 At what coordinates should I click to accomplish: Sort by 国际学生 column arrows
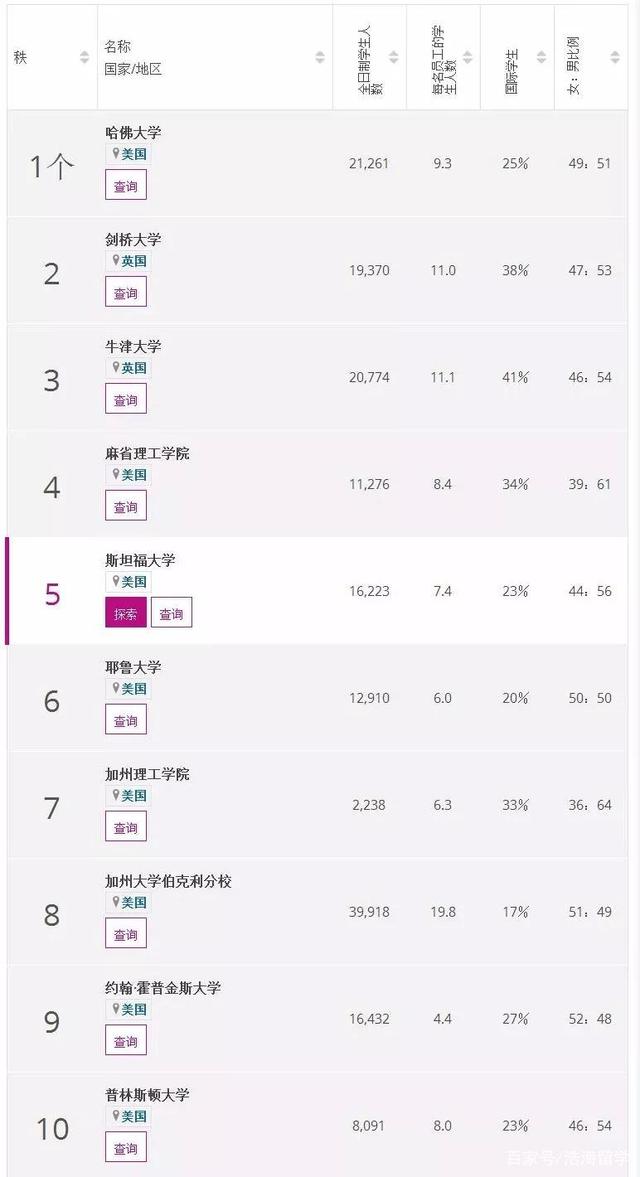[541, 58]
